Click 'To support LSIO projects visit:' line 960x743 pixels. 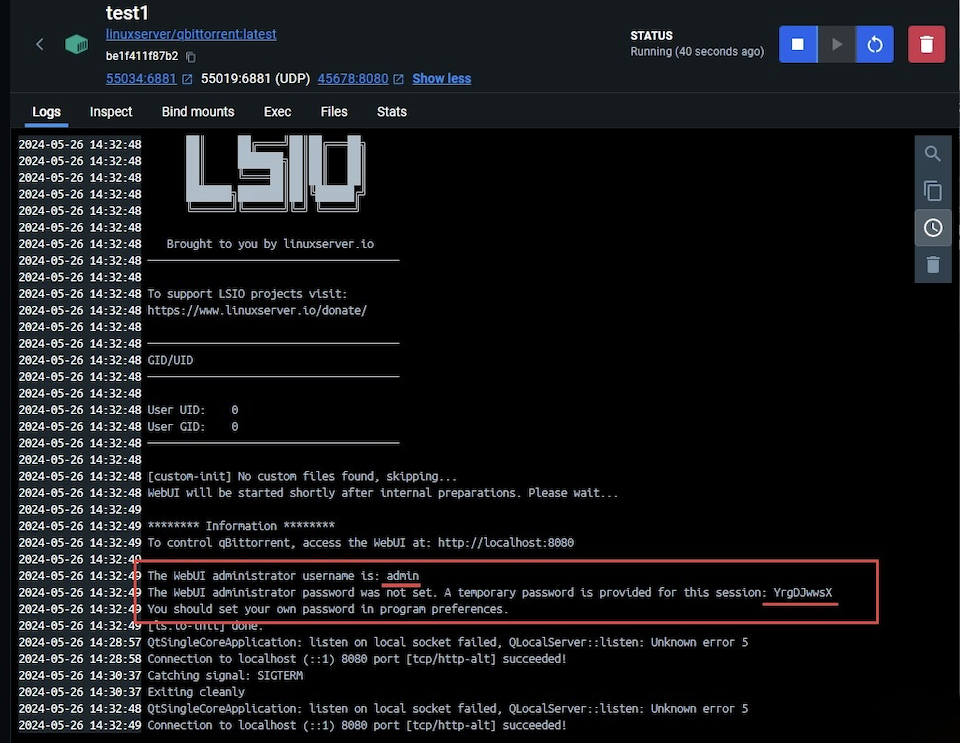pos(247,294)
